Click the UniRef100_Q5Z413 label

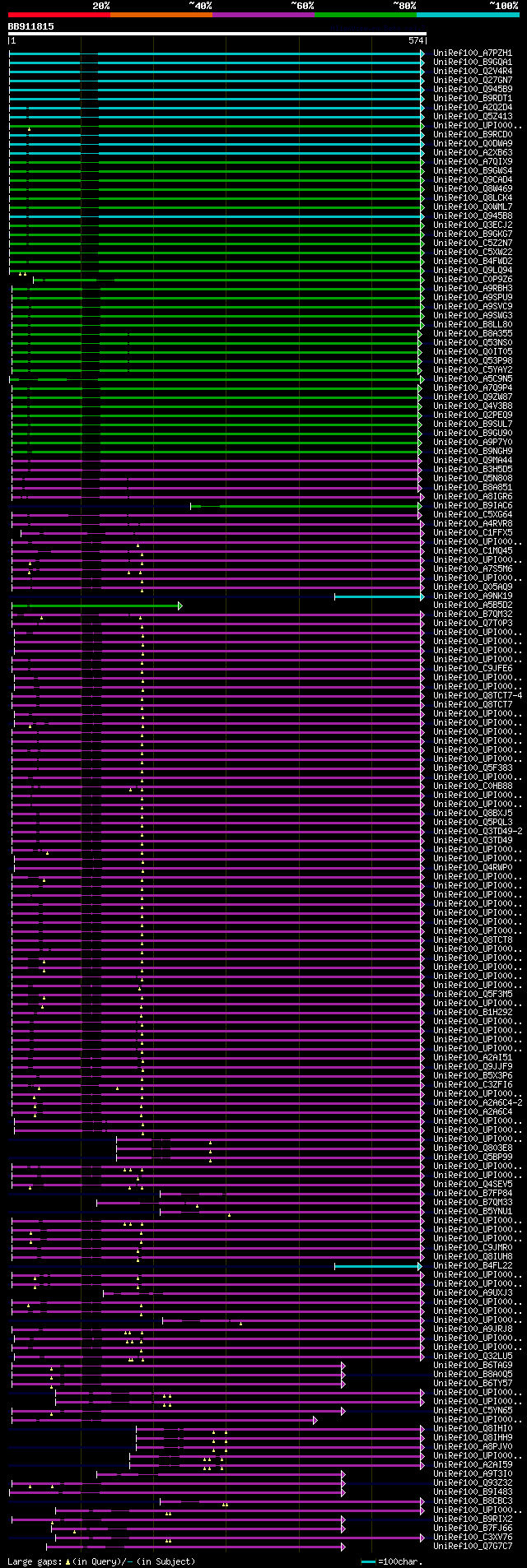point(473,116)
